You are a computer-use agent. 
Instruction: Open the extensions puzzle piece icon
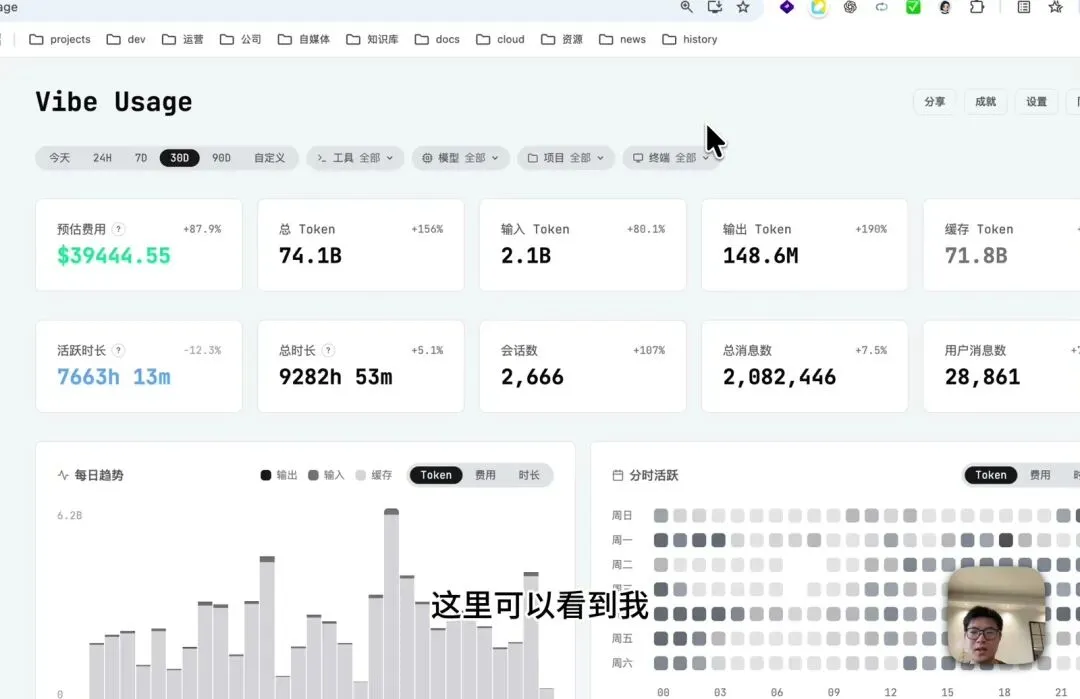point(977,7)
